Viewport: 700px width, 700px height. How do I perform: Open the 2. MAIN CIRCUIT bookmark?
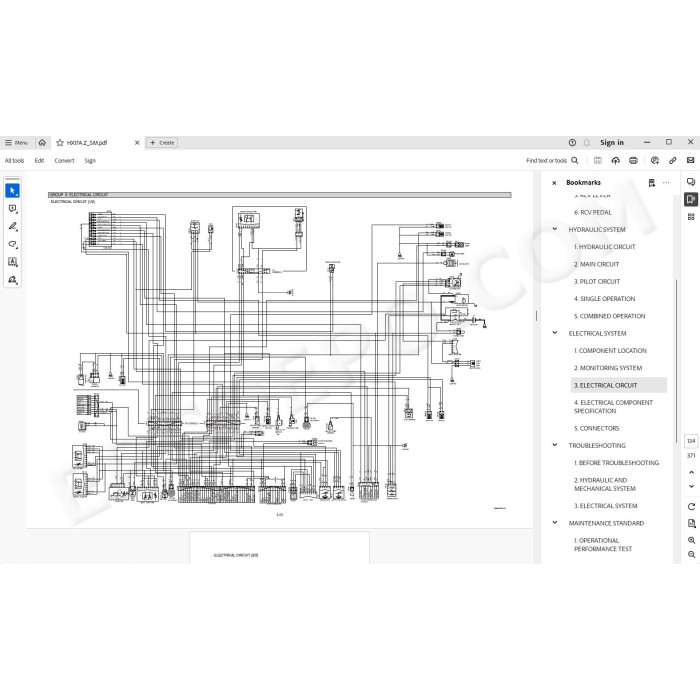pos(596,264)
